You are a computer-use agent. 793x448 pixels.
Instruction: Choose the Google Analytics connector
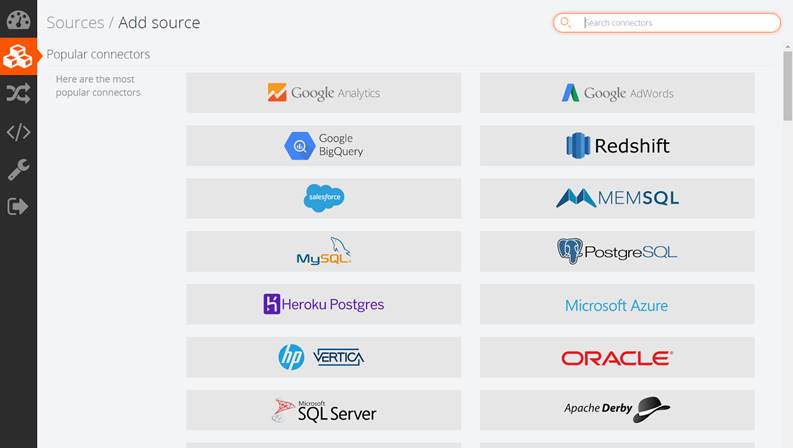(x=324, y=93)
